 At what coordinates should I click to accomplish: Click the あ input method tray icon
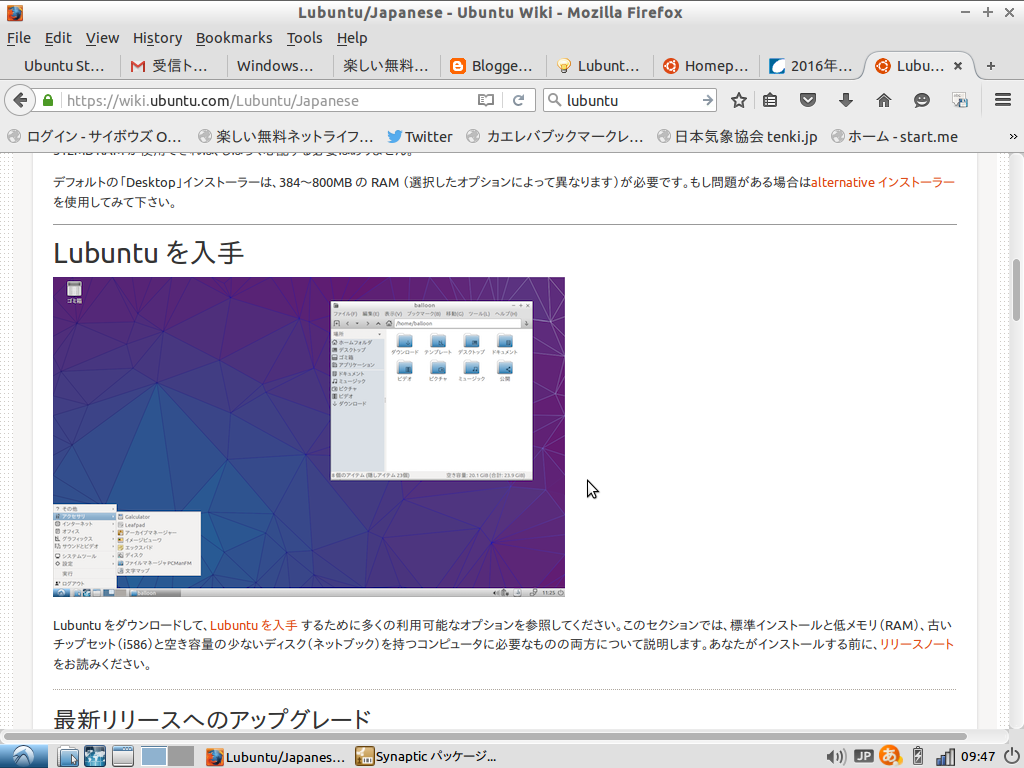point(890,756)
